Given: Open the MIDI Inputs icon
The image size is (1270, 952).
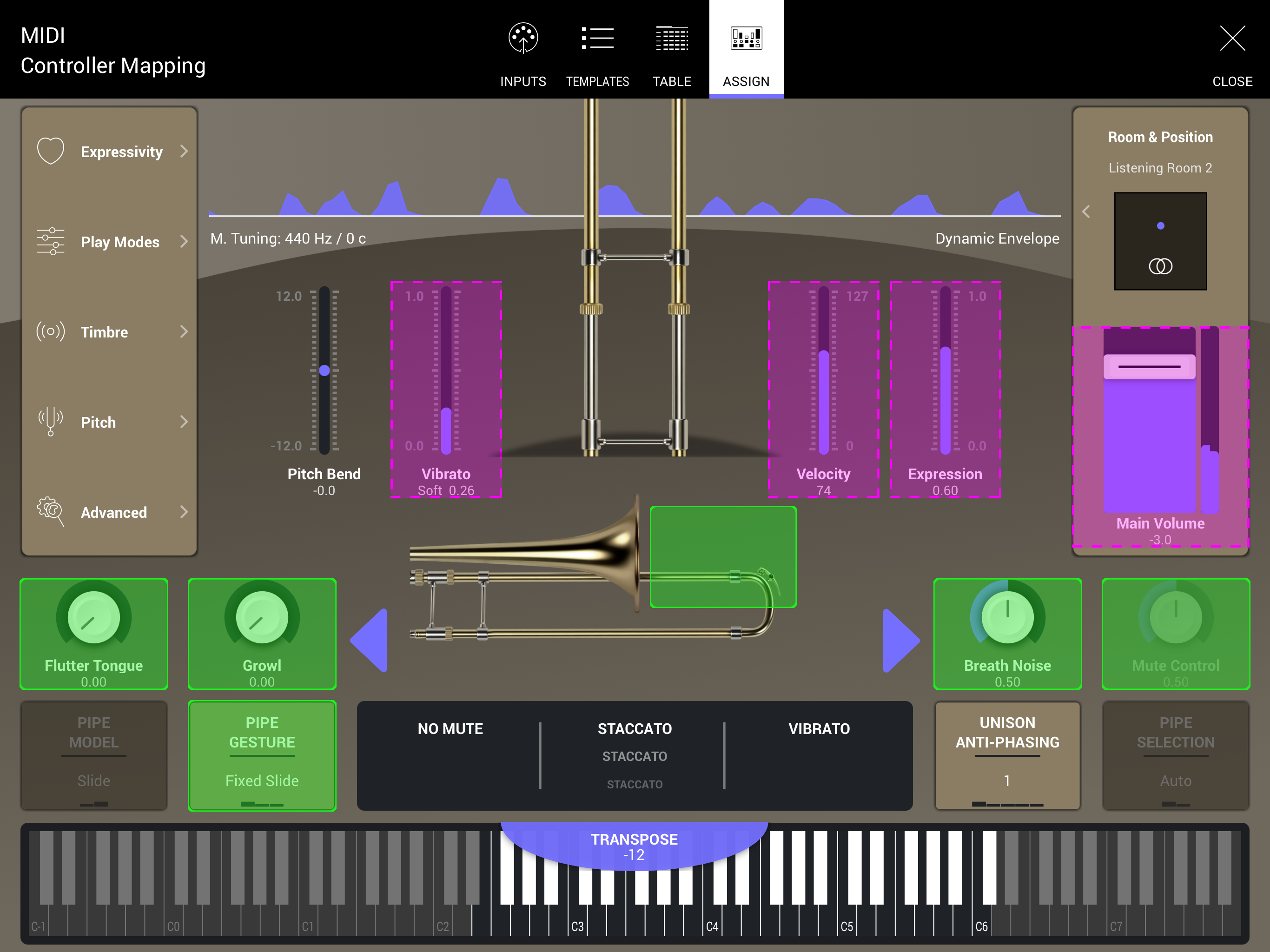Looking at the screenshot, I should [523, 39].
